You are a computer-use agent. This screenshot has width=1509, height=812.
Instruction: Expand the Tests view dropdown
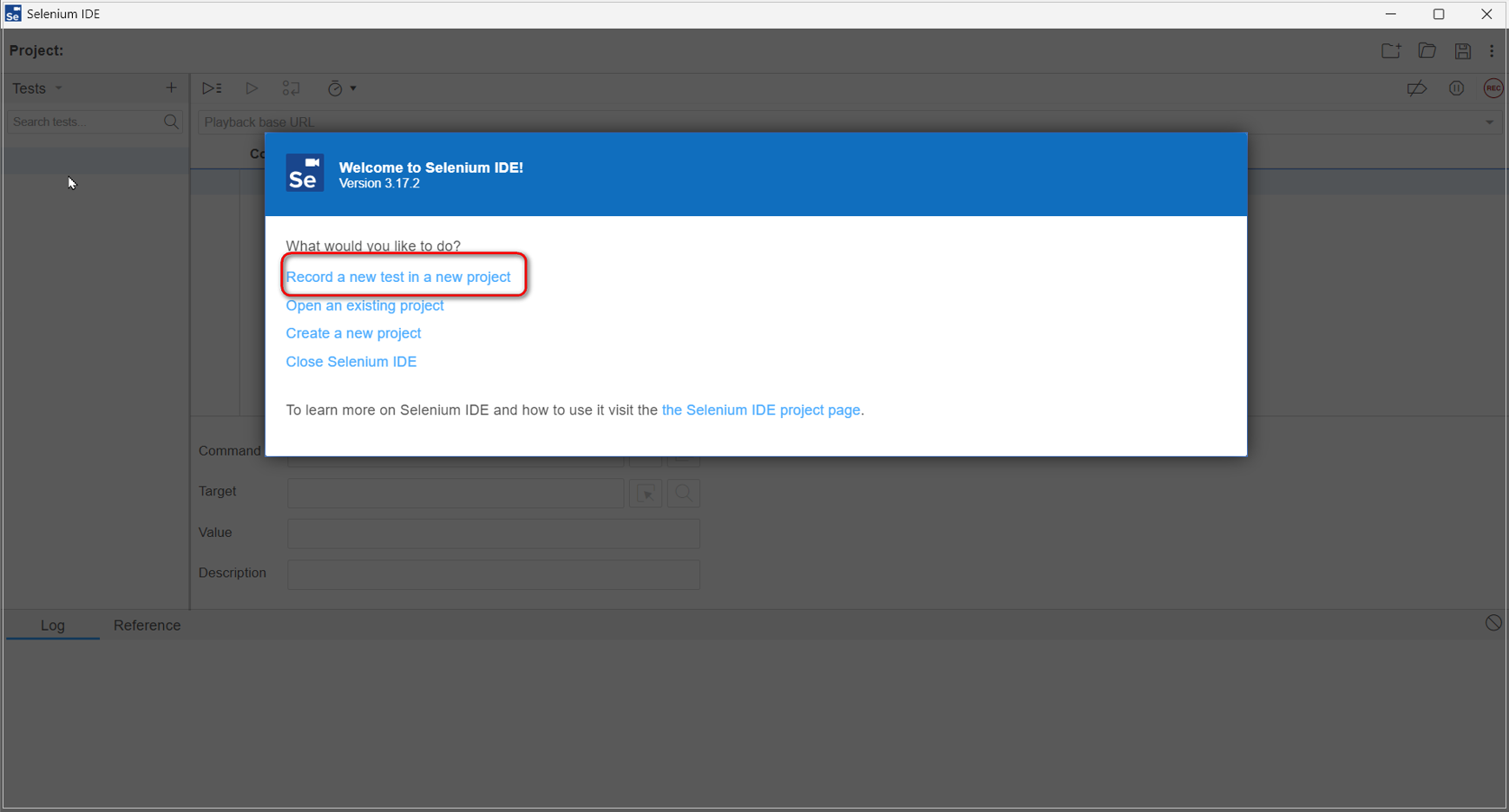pos(38,88)
